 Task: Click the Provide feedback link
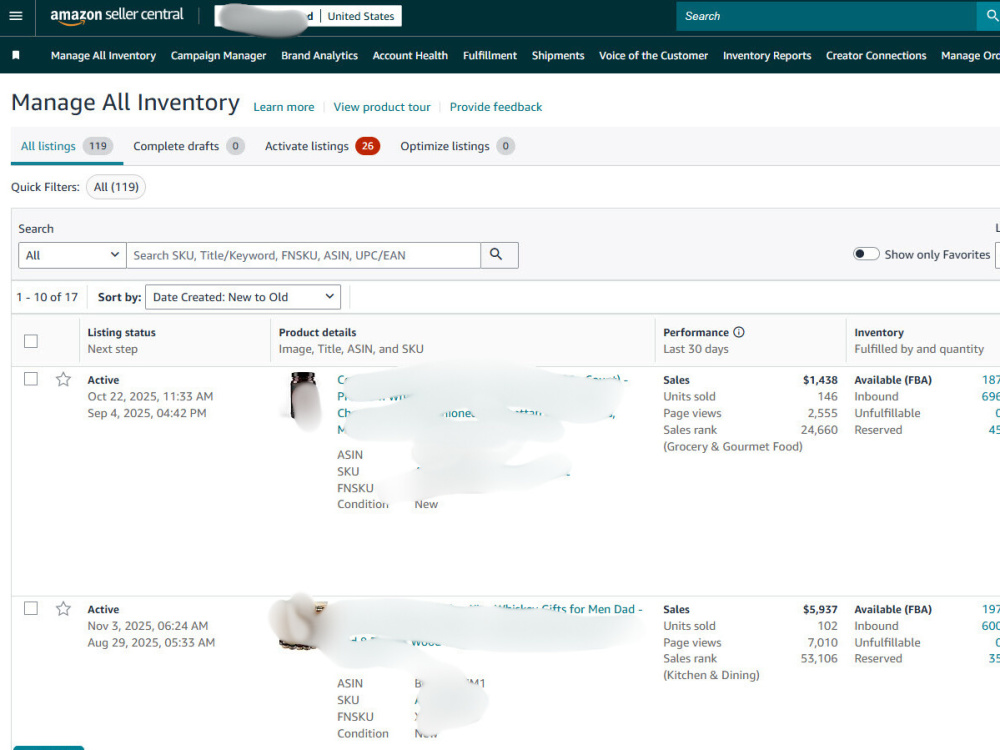click(x=496, y=107)
